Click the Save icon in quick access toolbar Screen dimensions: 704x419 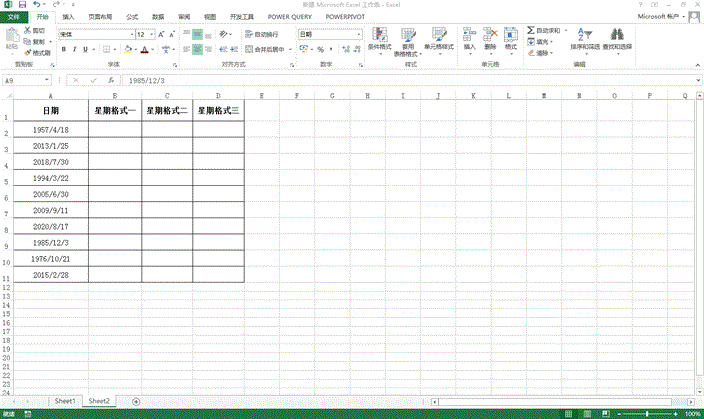21,5
